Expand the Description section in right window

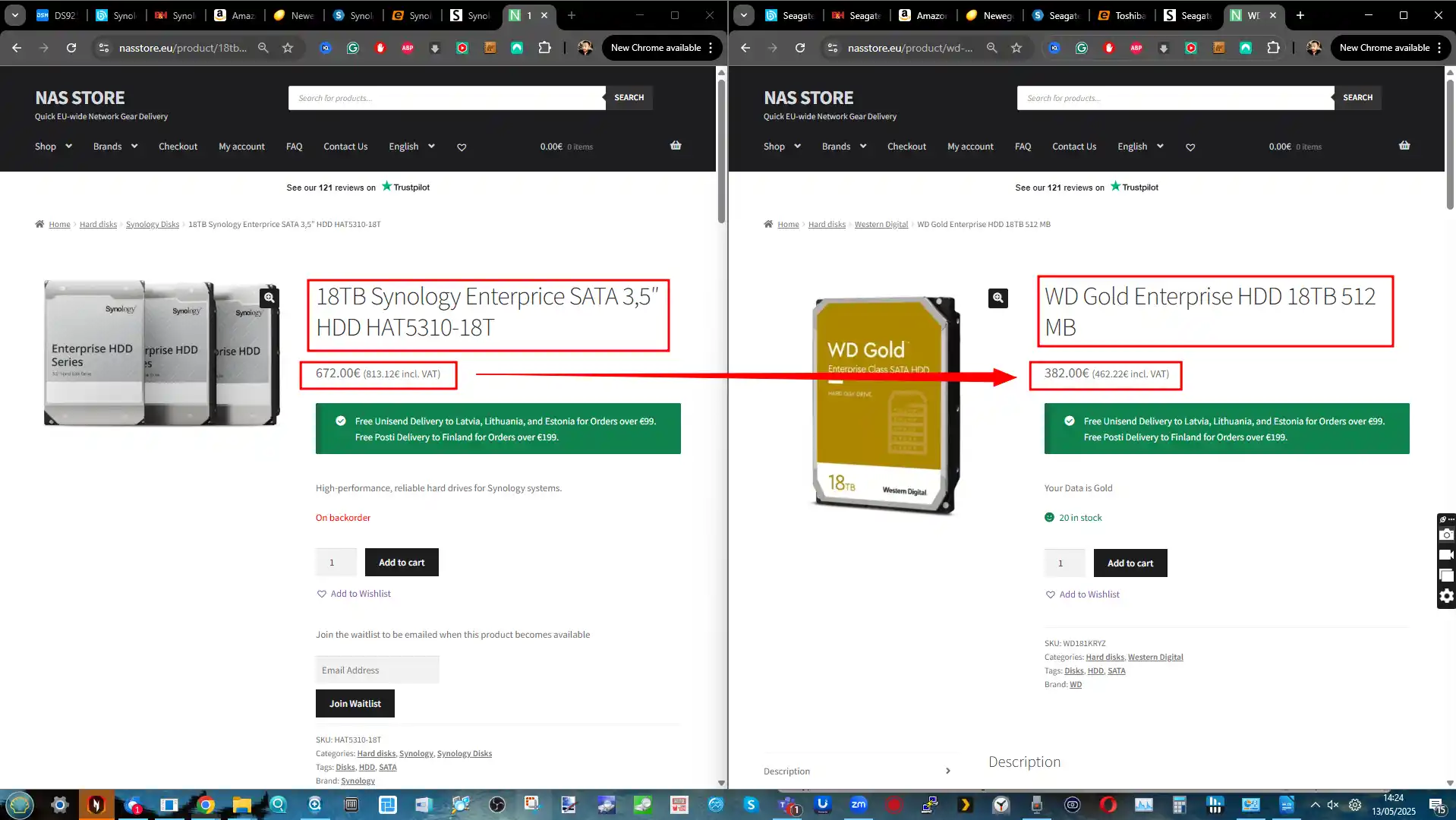pos(858,771)
